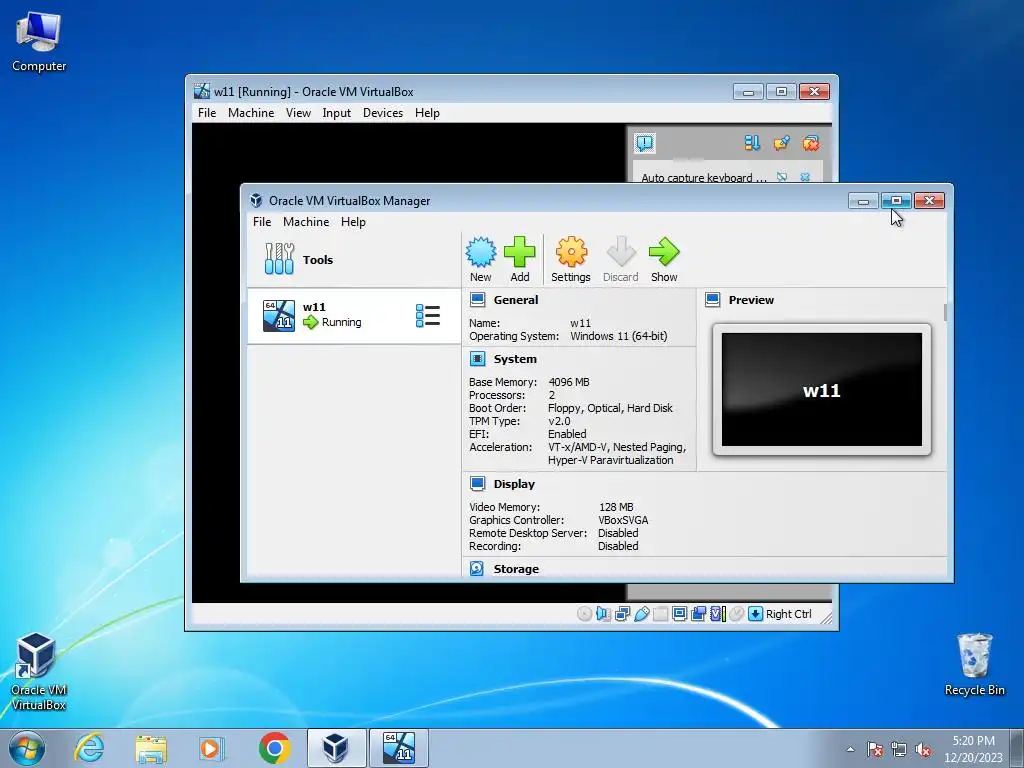
Task: Click the keep notifications pin icon
Action: click(x=781, y=143)
